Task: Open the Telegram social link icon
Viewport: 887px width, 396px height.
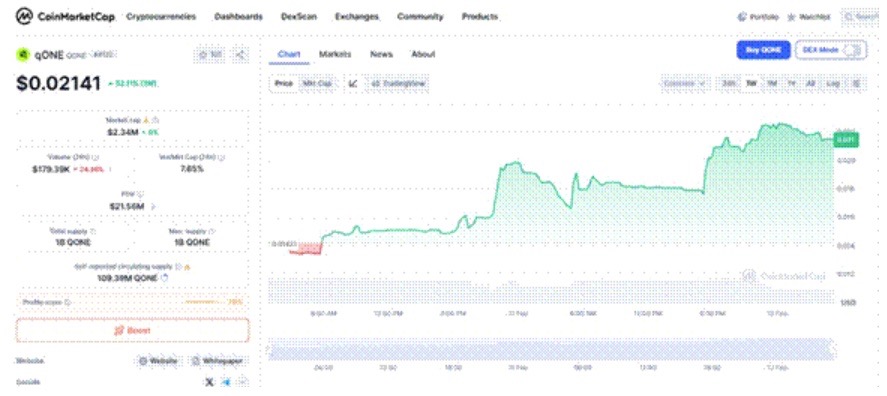Action: click(226, 382)
